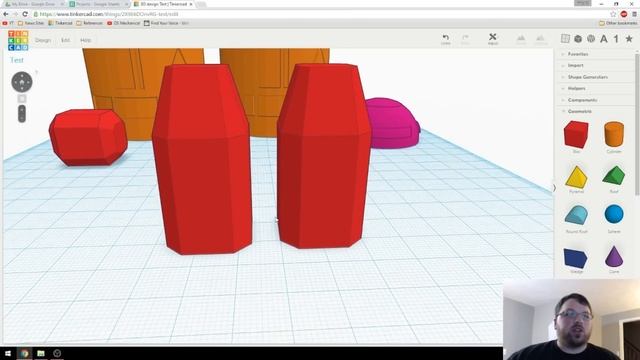This screenshot has width=640, height=360.
Task: Open the Other bookmarks folder
Action: pos(618,23)
